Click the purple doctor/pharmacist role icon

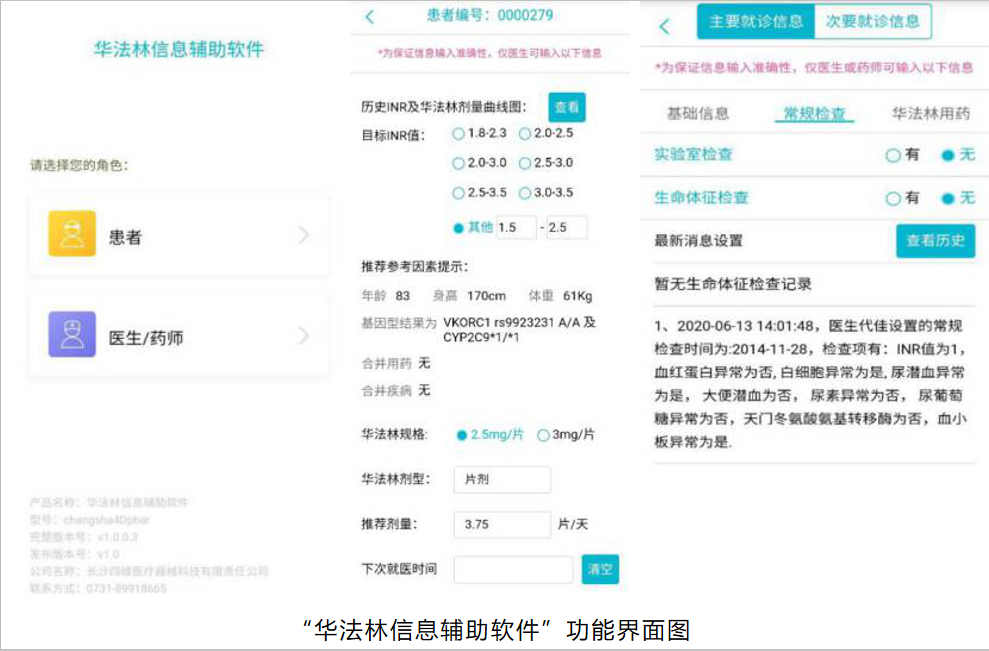pyautogui.click(x=72, y=334)
